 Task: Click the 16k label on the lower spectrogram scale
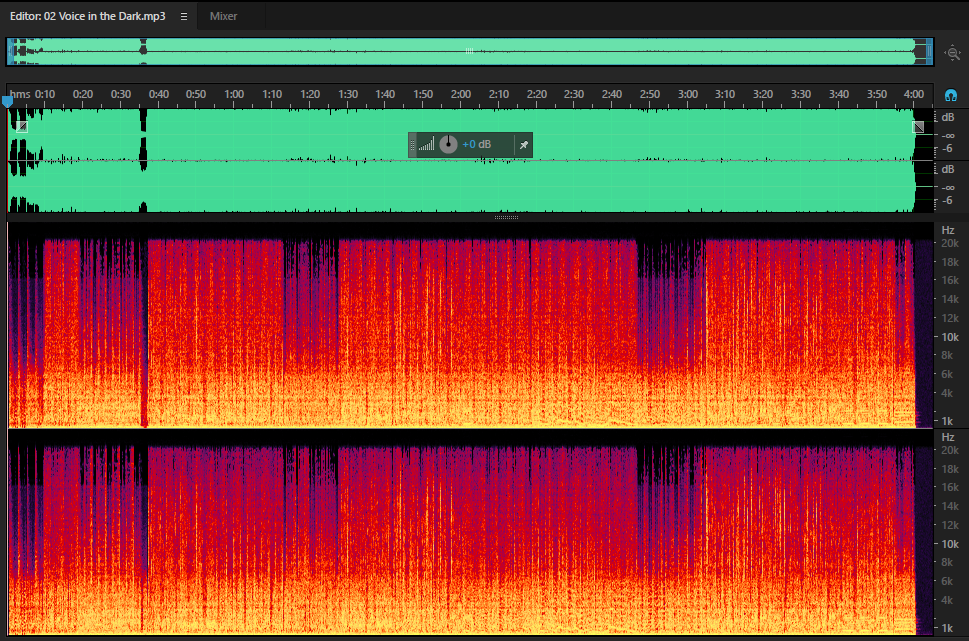tap(950, 487)
